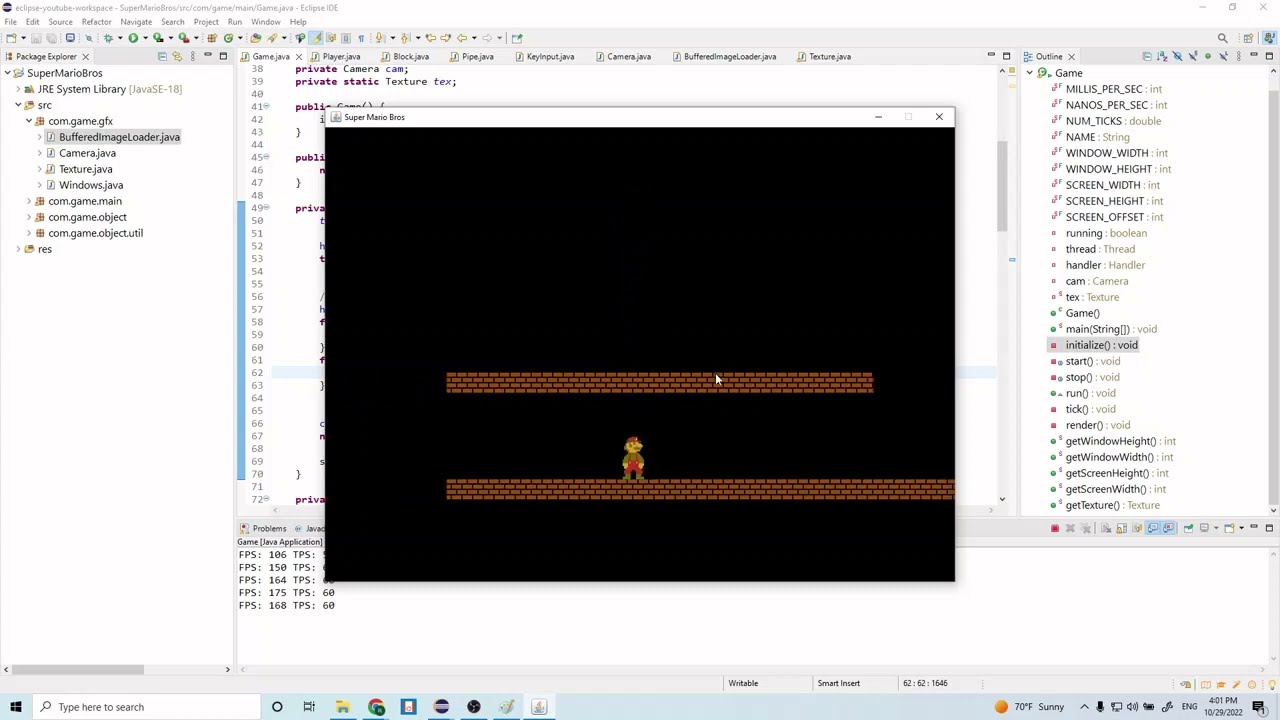The image size is (1280, 720).
Task: Open the Problems tab in bottom panel
Action: (x=269, y=528)
